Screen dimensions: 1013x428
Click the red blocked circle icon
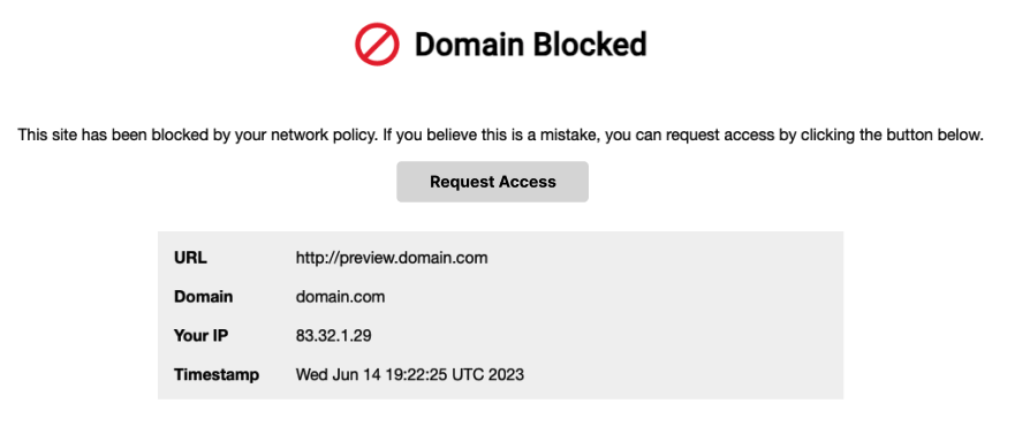click(x=377, y=44)
